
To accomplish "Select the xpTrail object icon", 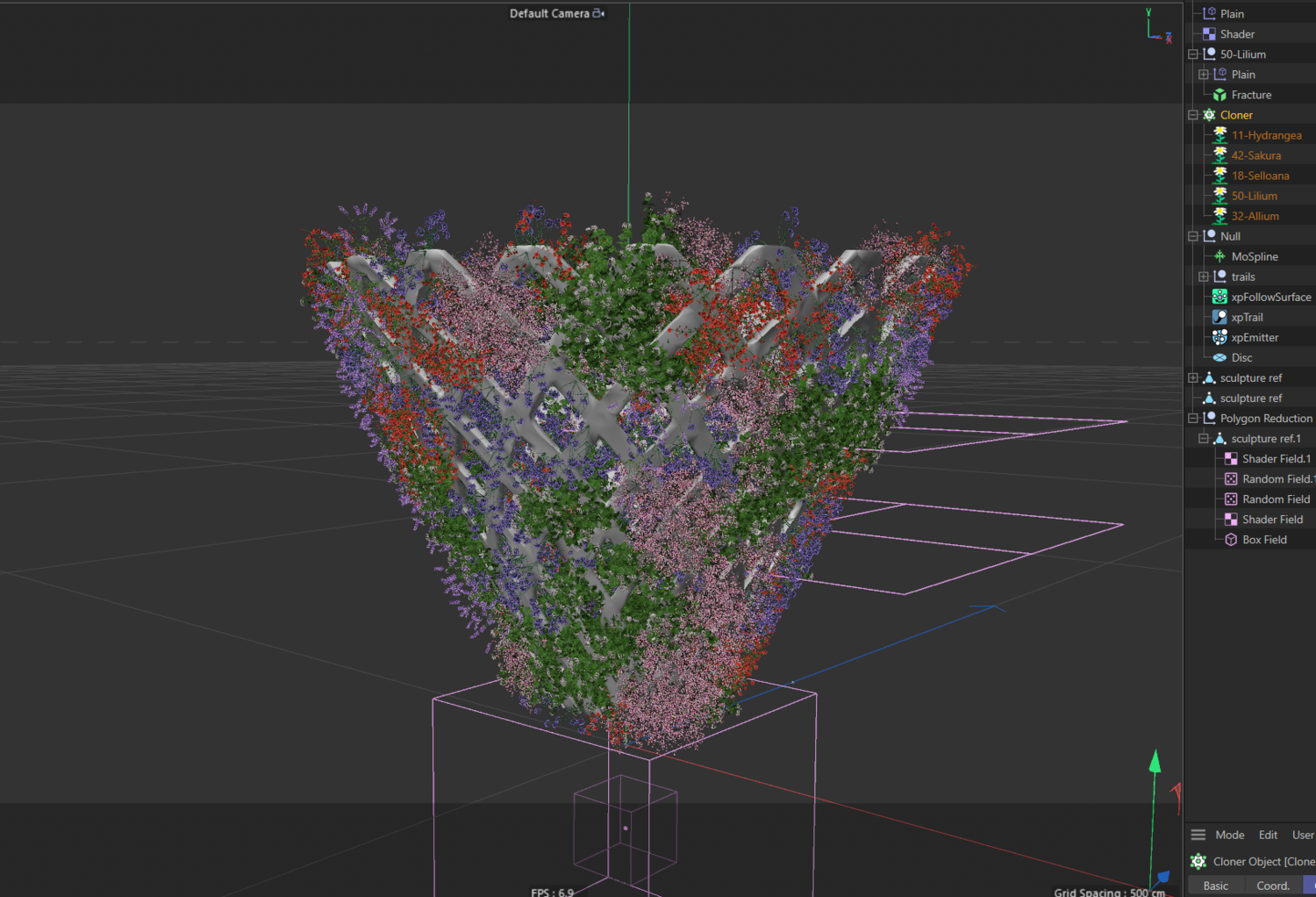I will coord(1219,317).
